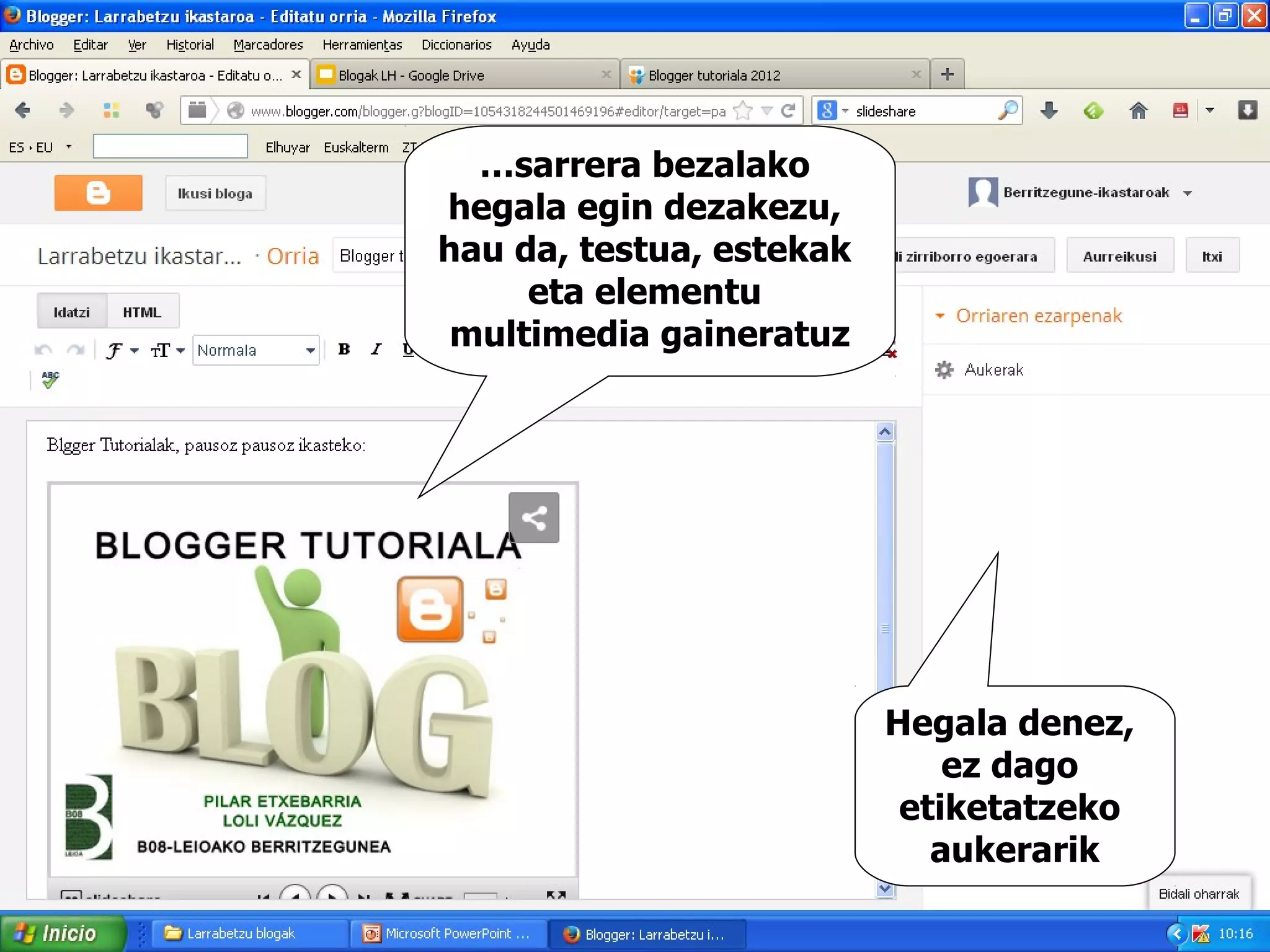Click the Bidali oharrak feedback button
Screen dimensions: 1270x952
click(x=1199, y=894)
